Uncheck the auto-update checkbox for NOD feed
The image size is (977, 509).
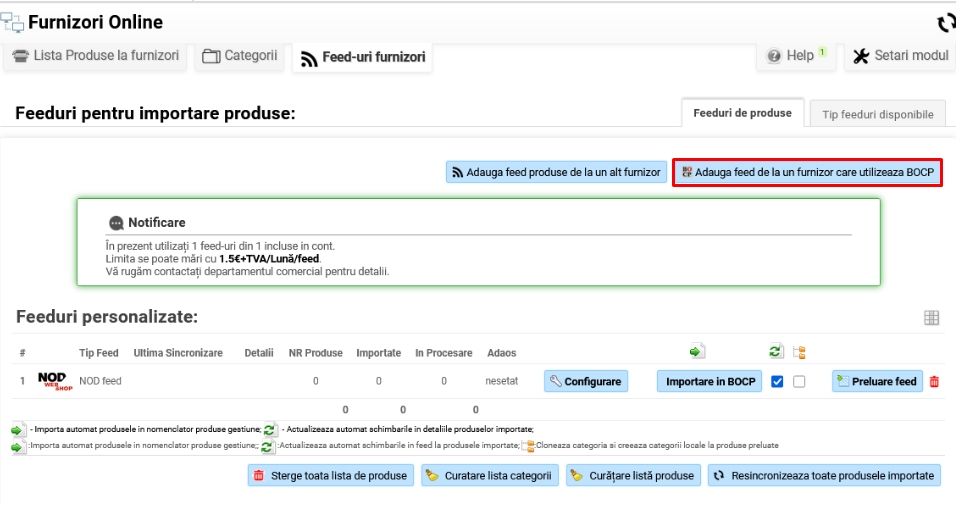coord(778,381)
